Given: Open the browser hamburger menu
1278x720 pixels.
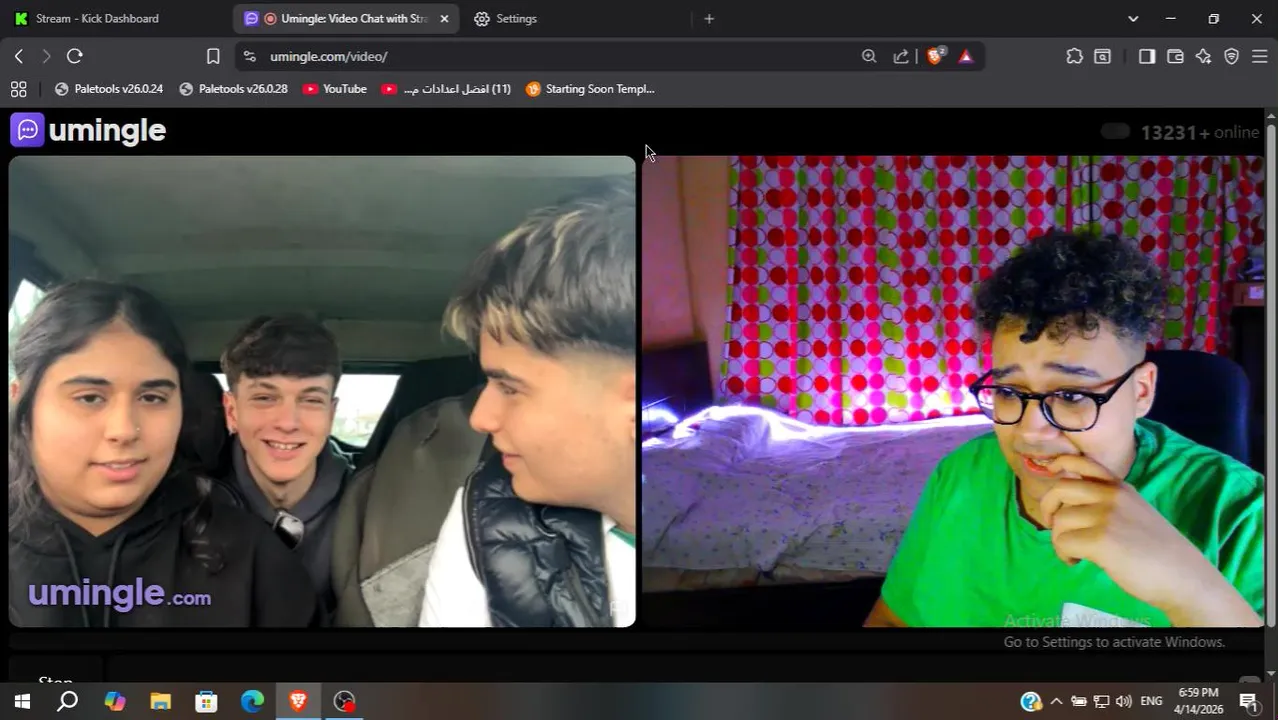Looking at the screenshot, I should tap(1260, 56).
